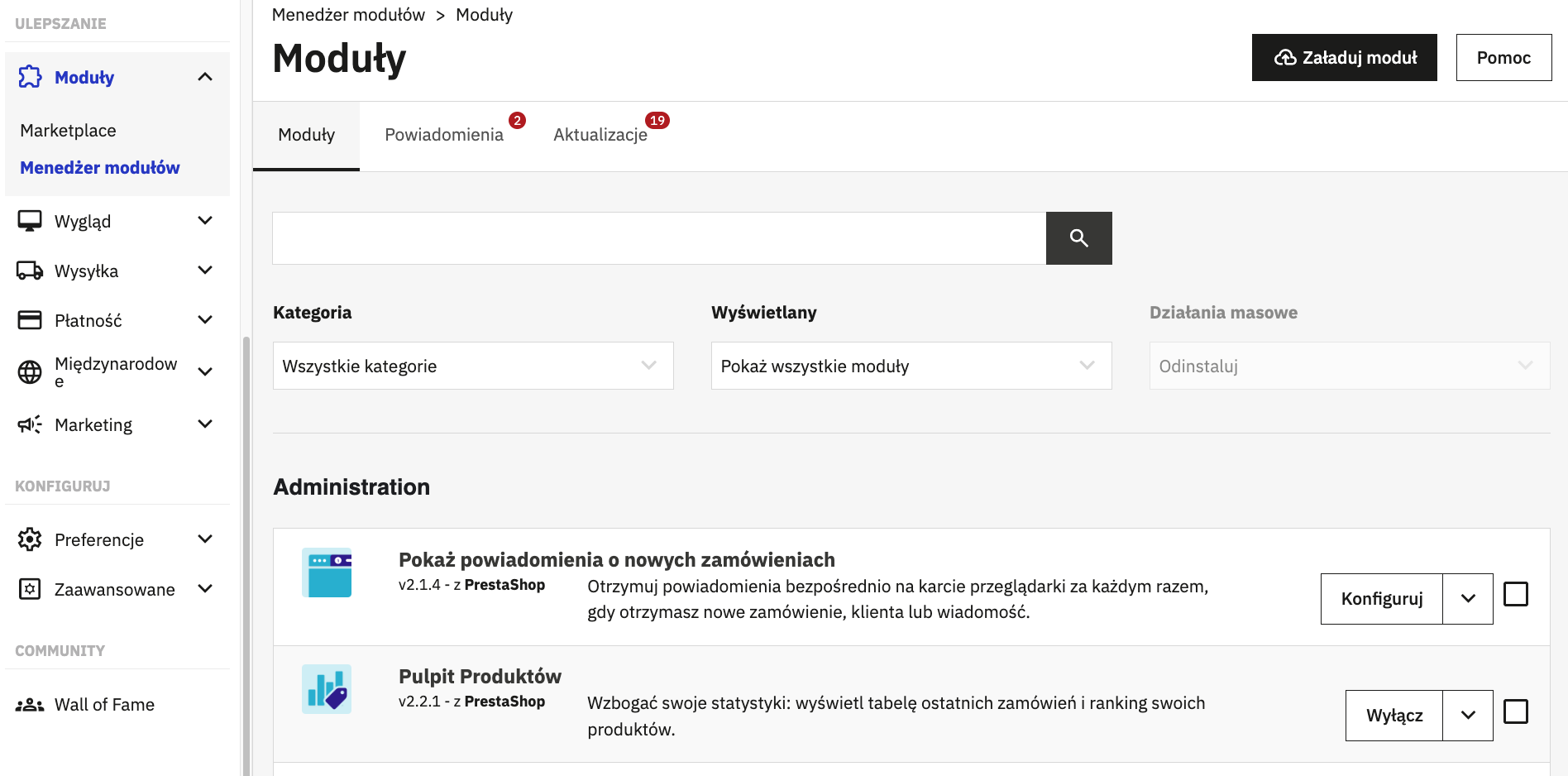Switch to the Moduły tab
This screenshot has height=776, width=1568.
point(306,136)
